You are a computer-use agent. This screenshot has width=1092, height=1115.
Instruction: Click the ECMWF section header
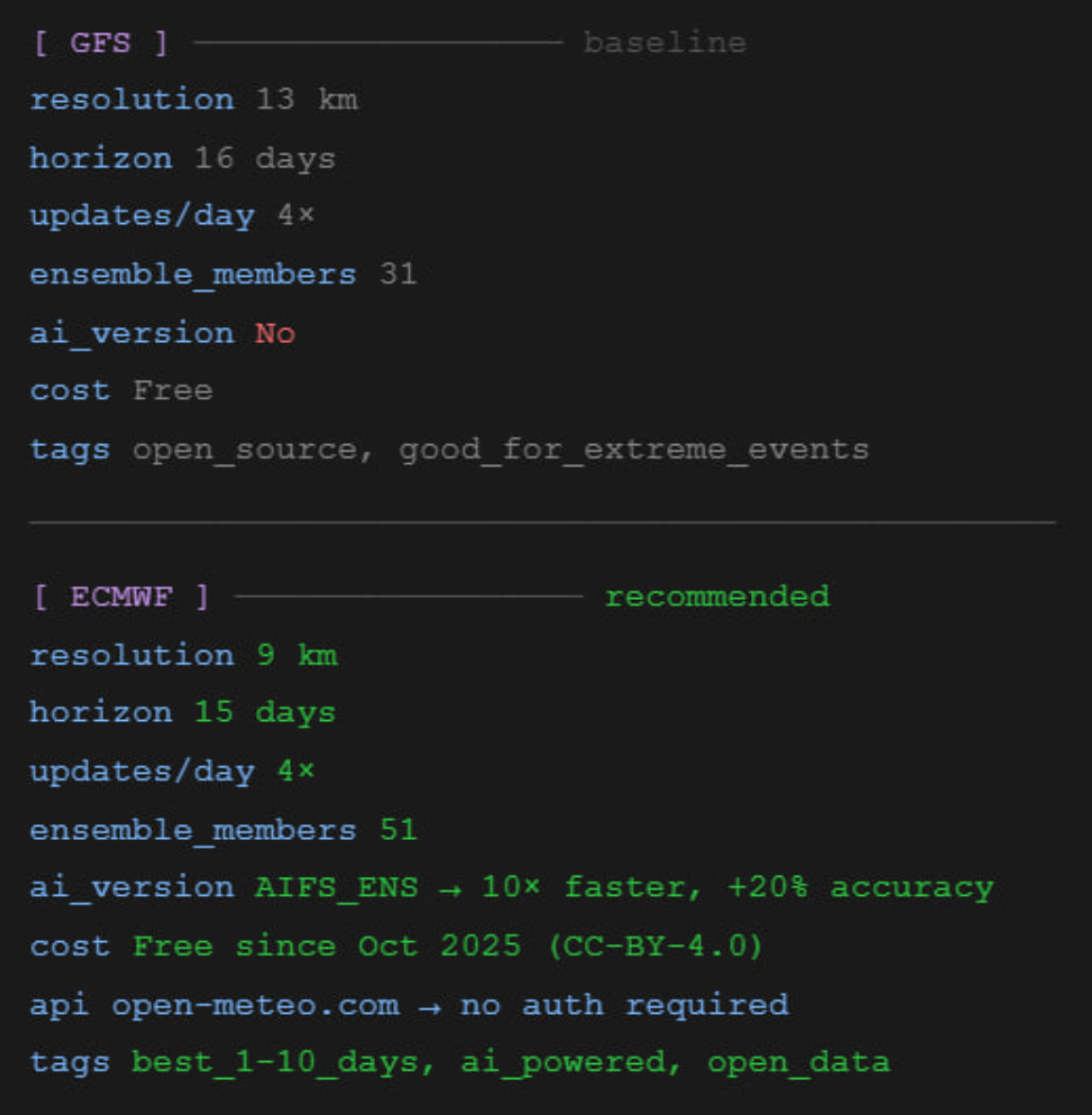tap(121, 597)
